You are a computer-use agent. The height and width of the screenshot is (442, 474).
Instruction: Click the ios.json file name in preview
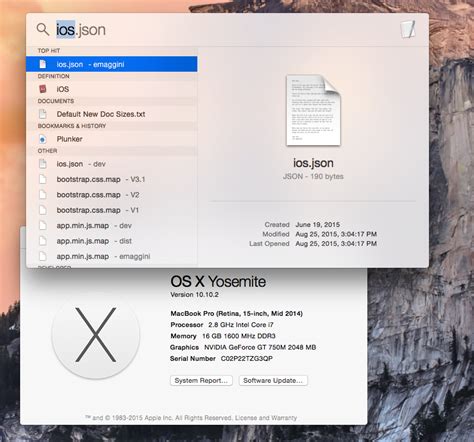tap(313, 163)
